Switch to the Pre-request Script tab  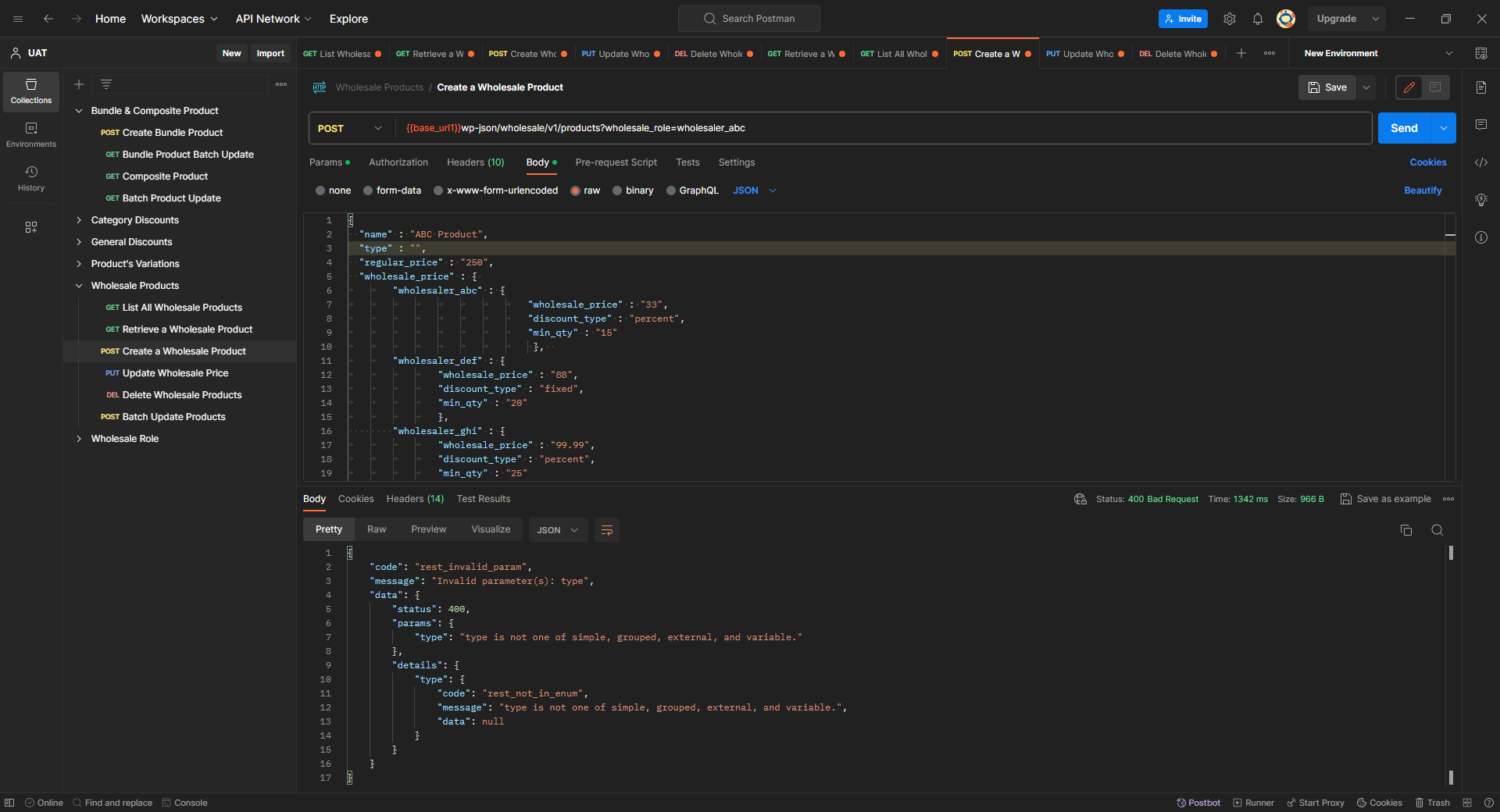(616, 162)
